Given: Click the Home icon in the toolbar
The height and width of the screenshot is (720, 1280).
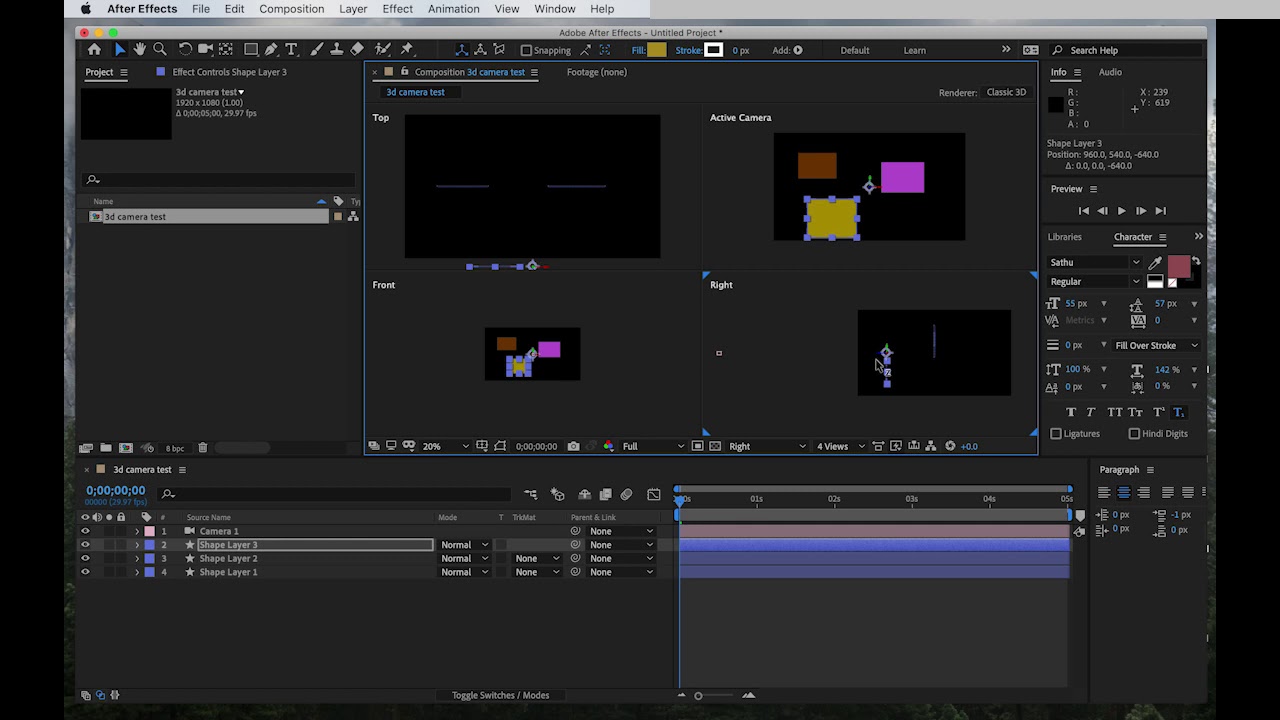Looking at the screenshot, I should (94, 49).
